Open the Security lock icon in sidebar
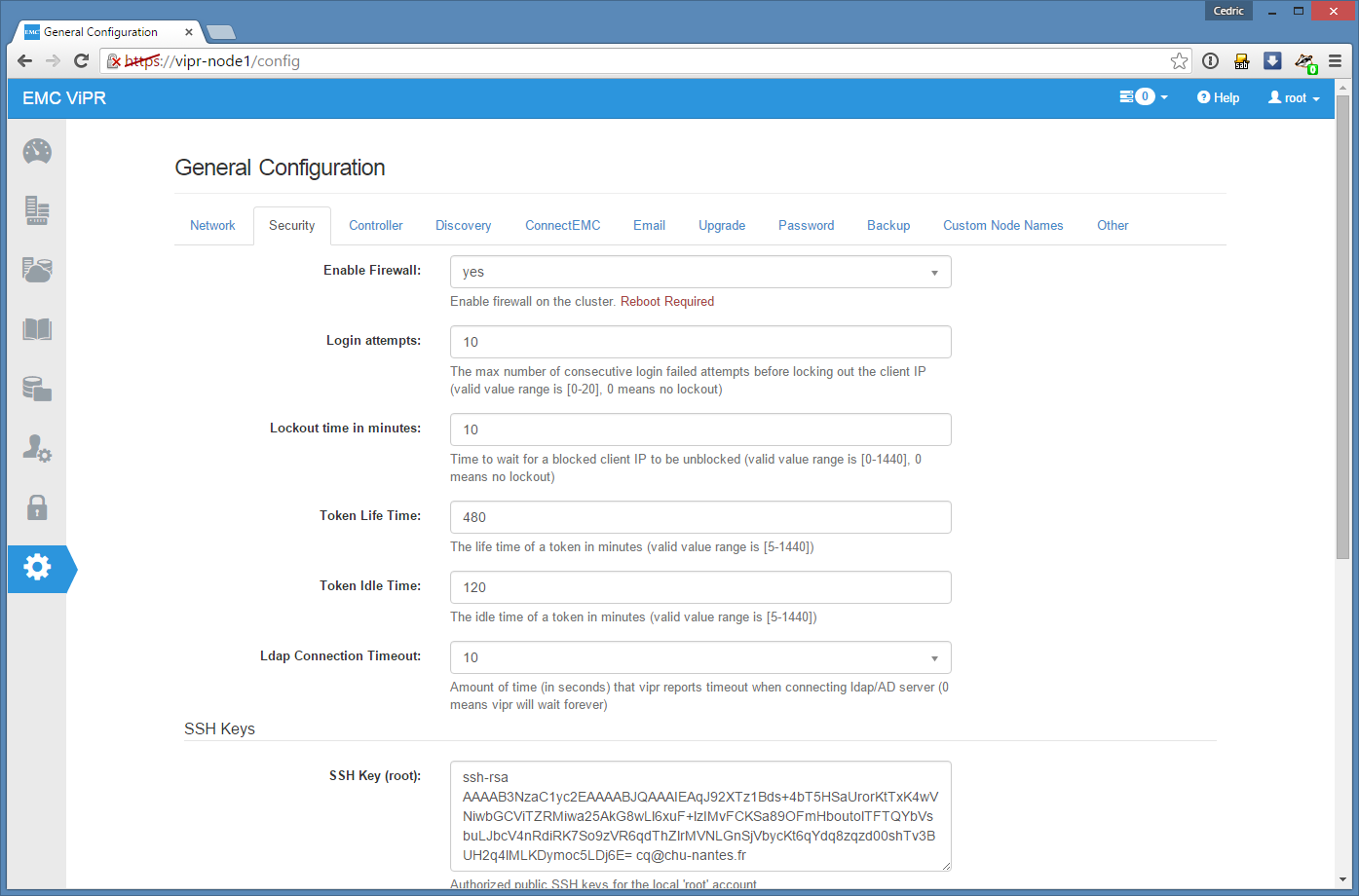Screen dimensions: 1359x896 coord(37,507)
